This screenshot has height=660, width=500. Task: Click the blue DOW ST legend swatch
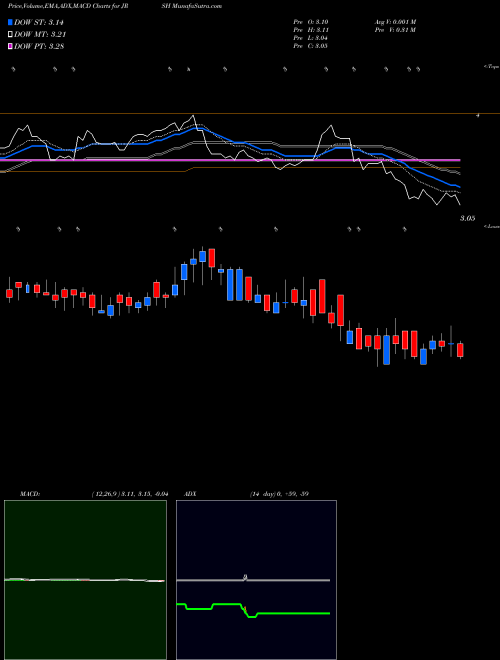click(x=10, y=22)
